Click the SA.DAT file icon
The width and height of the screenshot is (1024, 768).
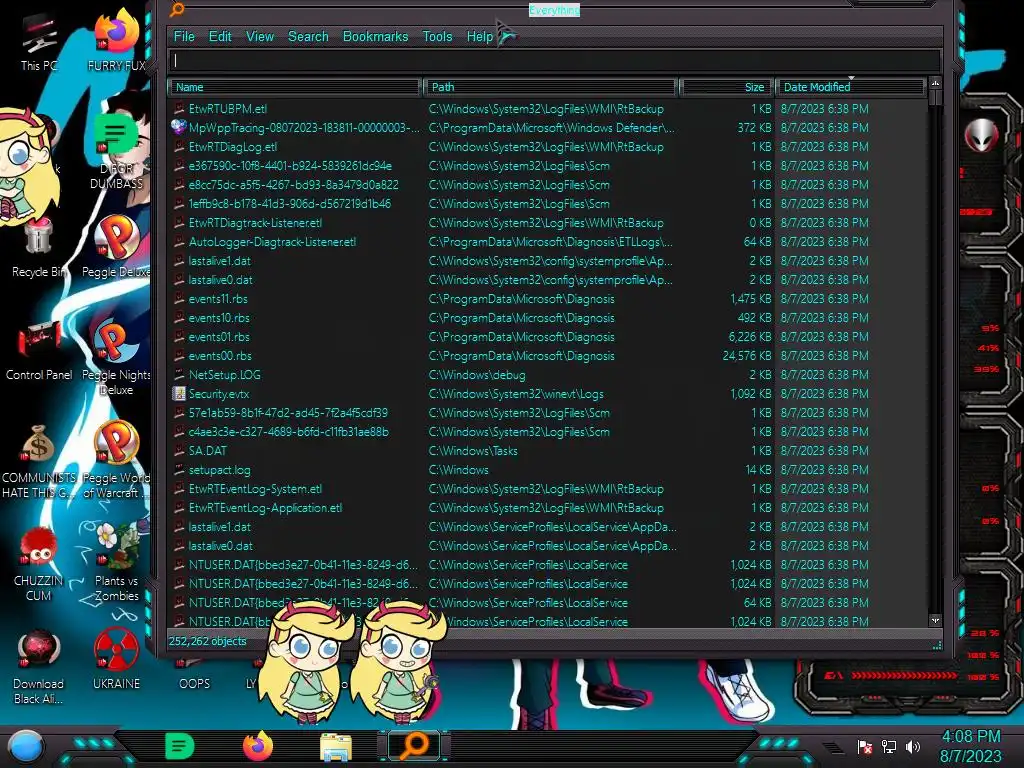pos(179,451)
